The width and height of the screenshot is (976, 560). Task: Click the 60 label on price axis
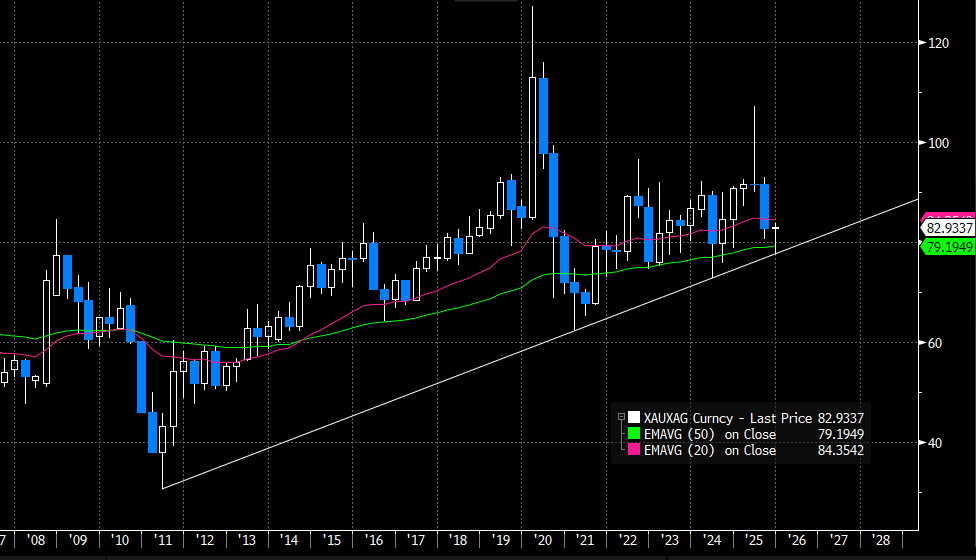click(x=934, y=343)
